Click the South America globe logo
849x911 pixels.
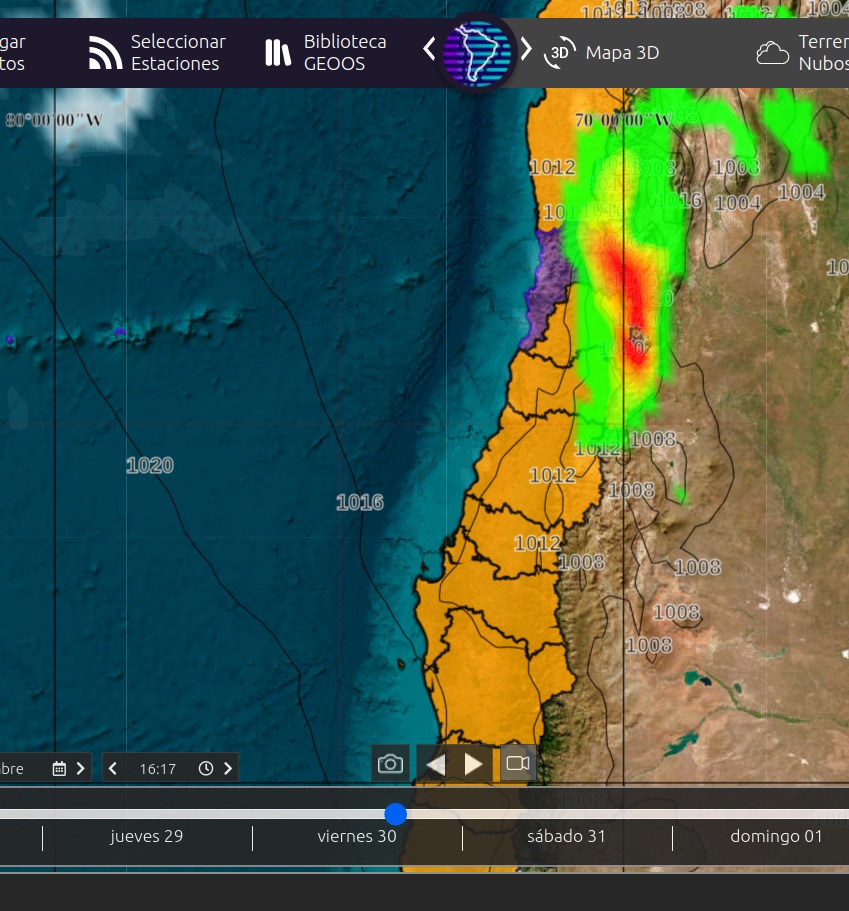click(477, 51)
